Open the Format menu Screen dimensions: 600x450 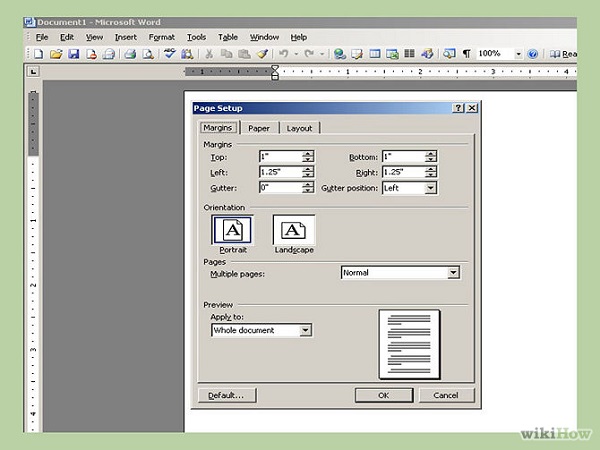pyautogui.click(x=161, y=37)
